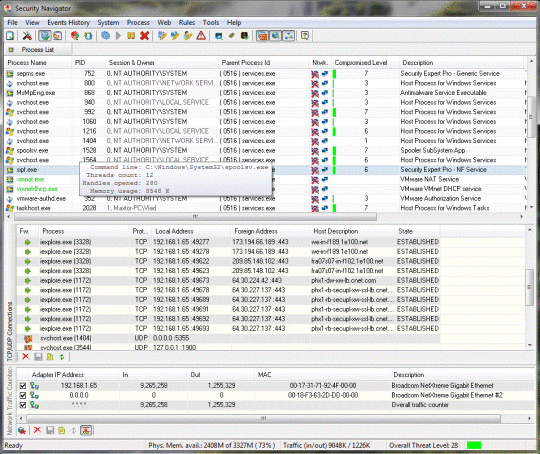This screenshot has height=454, width=540.
Task: Click the yellow export icon in Network Traffic Counter toolbar
Action: click(62, 430)
